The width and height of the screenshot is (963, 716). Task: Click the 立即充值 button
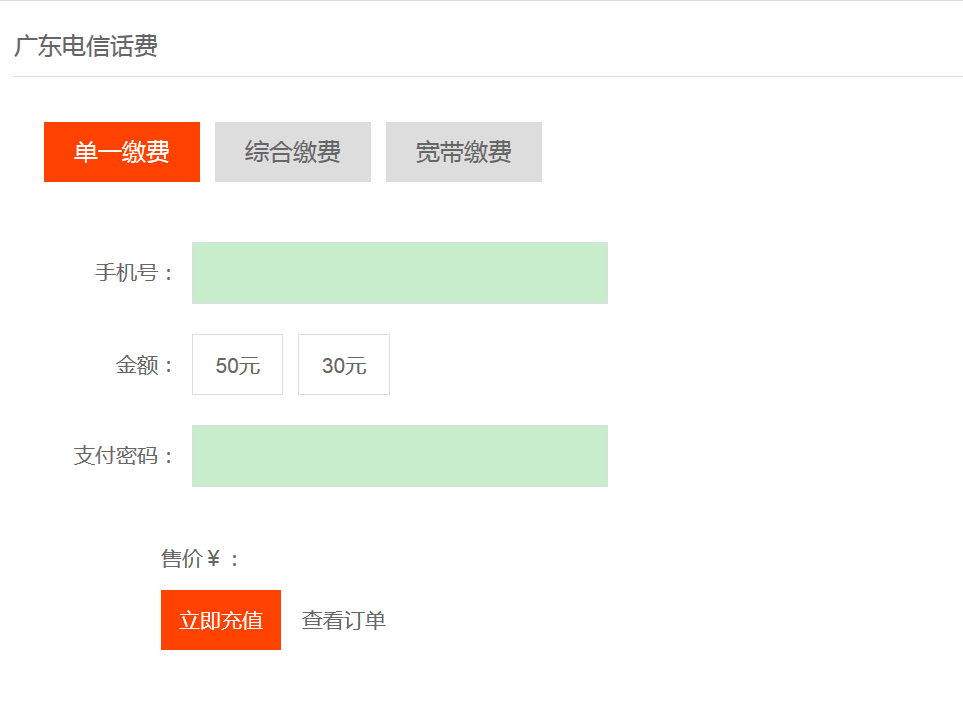(221, 620)
